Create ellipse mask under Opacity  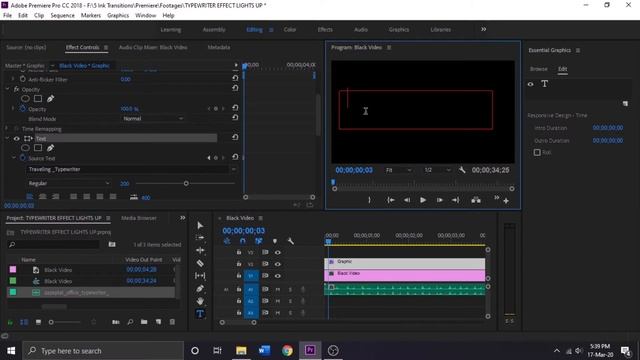click(25, 98)
